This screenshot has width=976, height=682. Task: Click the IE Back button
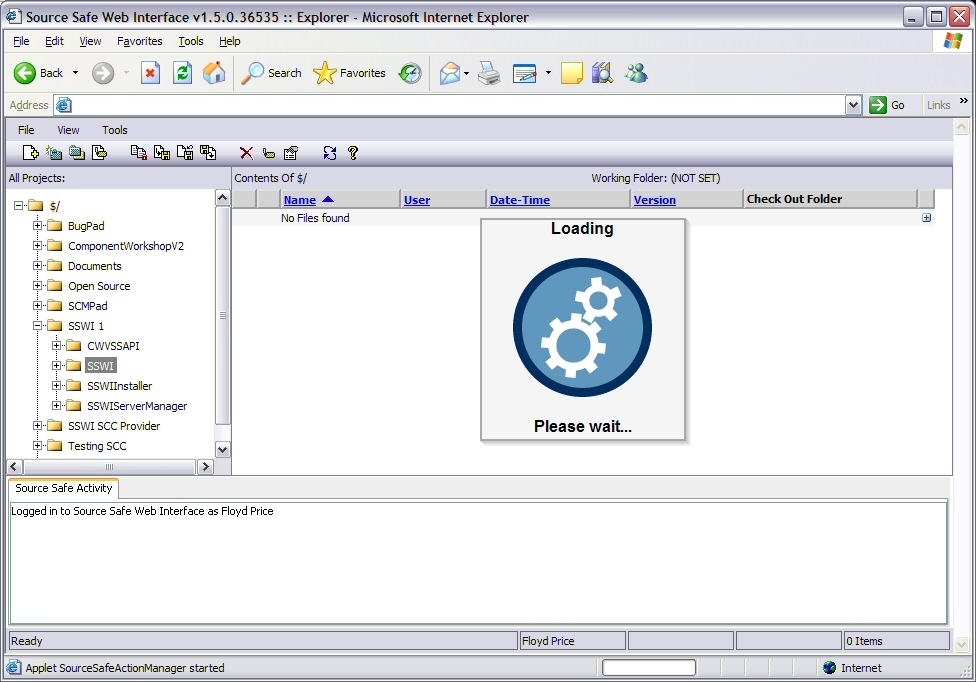pos(39,73)
